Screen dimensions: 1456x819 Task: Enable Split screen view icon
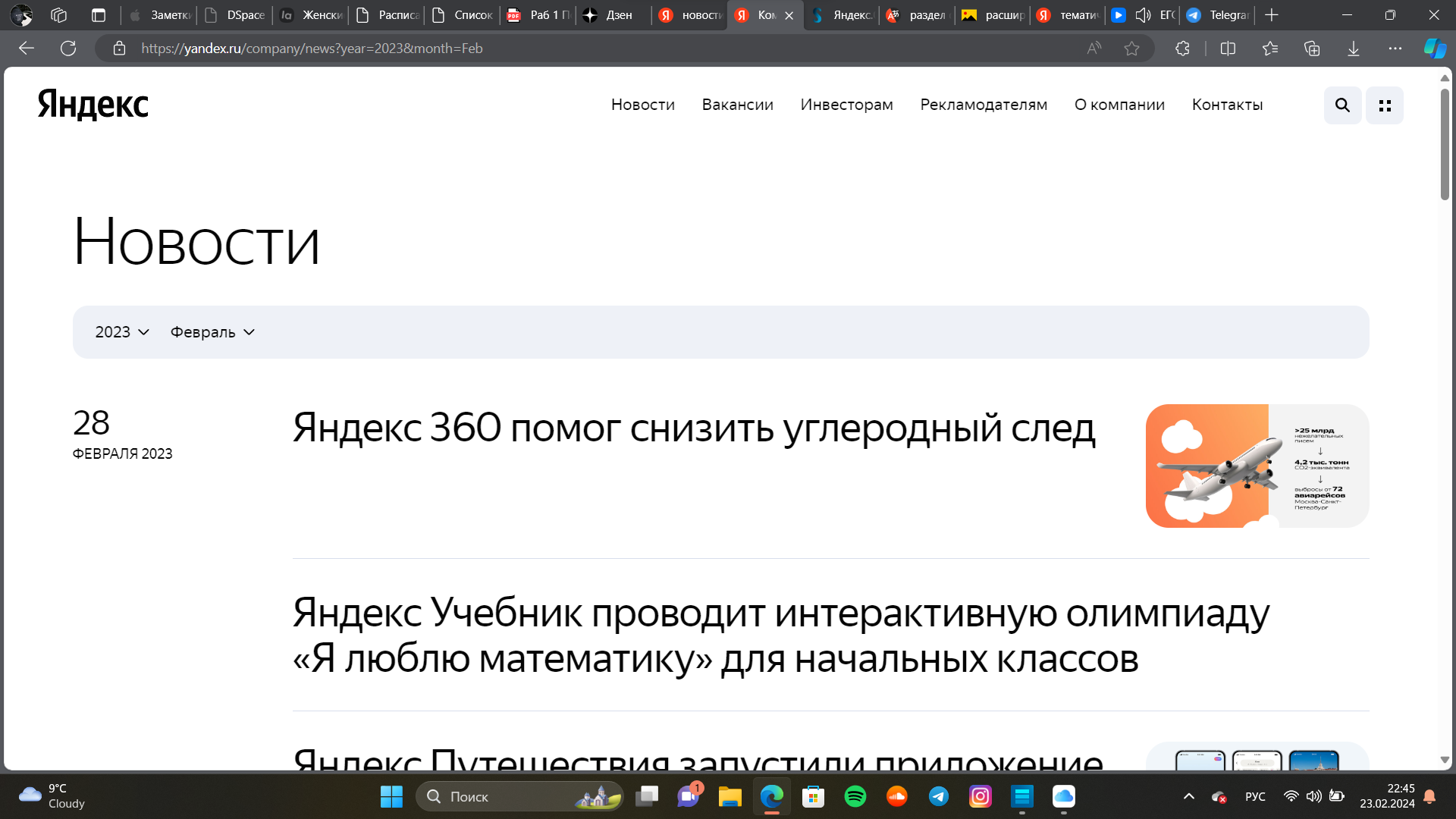click(1228, 49)
